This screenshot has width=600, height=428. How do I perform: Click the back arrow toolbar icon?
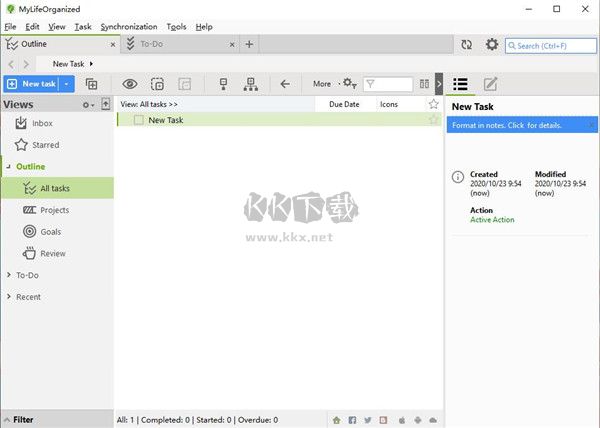[x=285, y=84]
